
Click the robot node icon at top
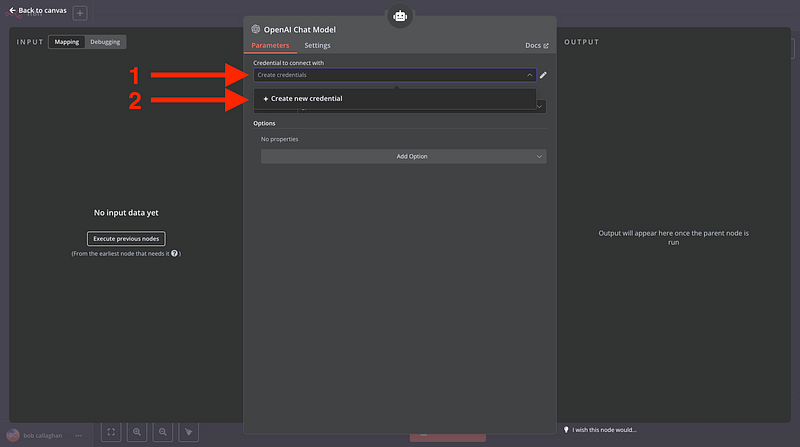point(400,16)
